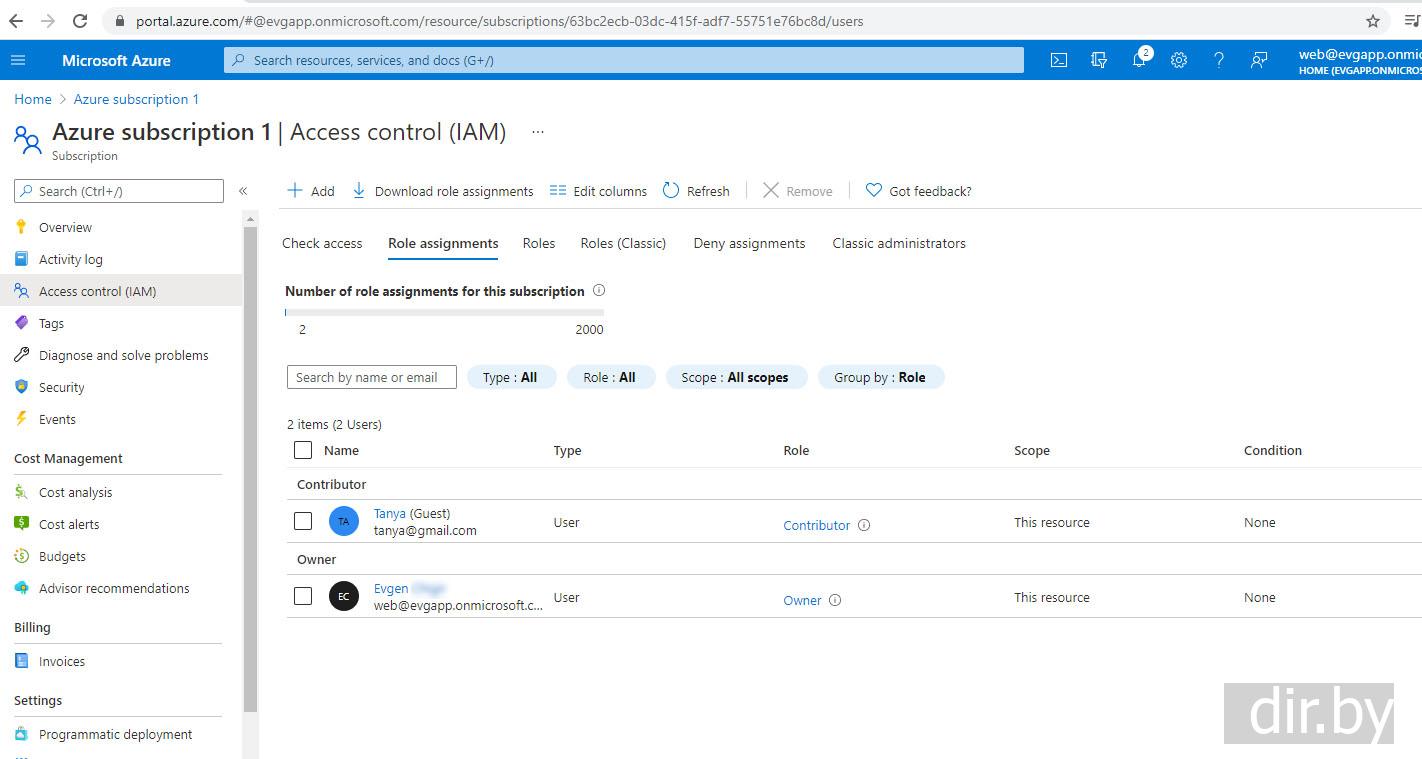Click the help question mark icon
The image size is (1422, 759).
1218,60
